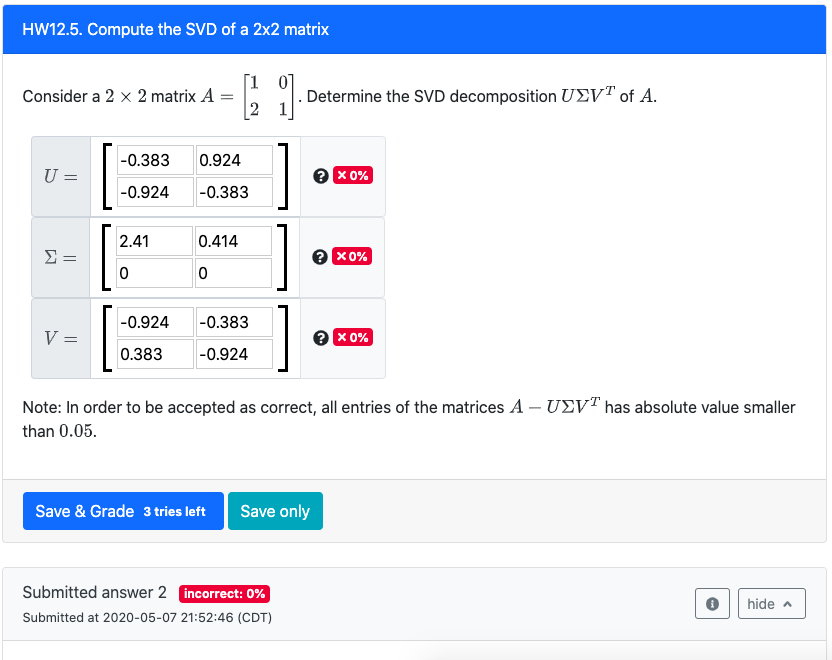Collapse Submitted answer 2 using hide button
832x660 pixels.
[771, 603]
